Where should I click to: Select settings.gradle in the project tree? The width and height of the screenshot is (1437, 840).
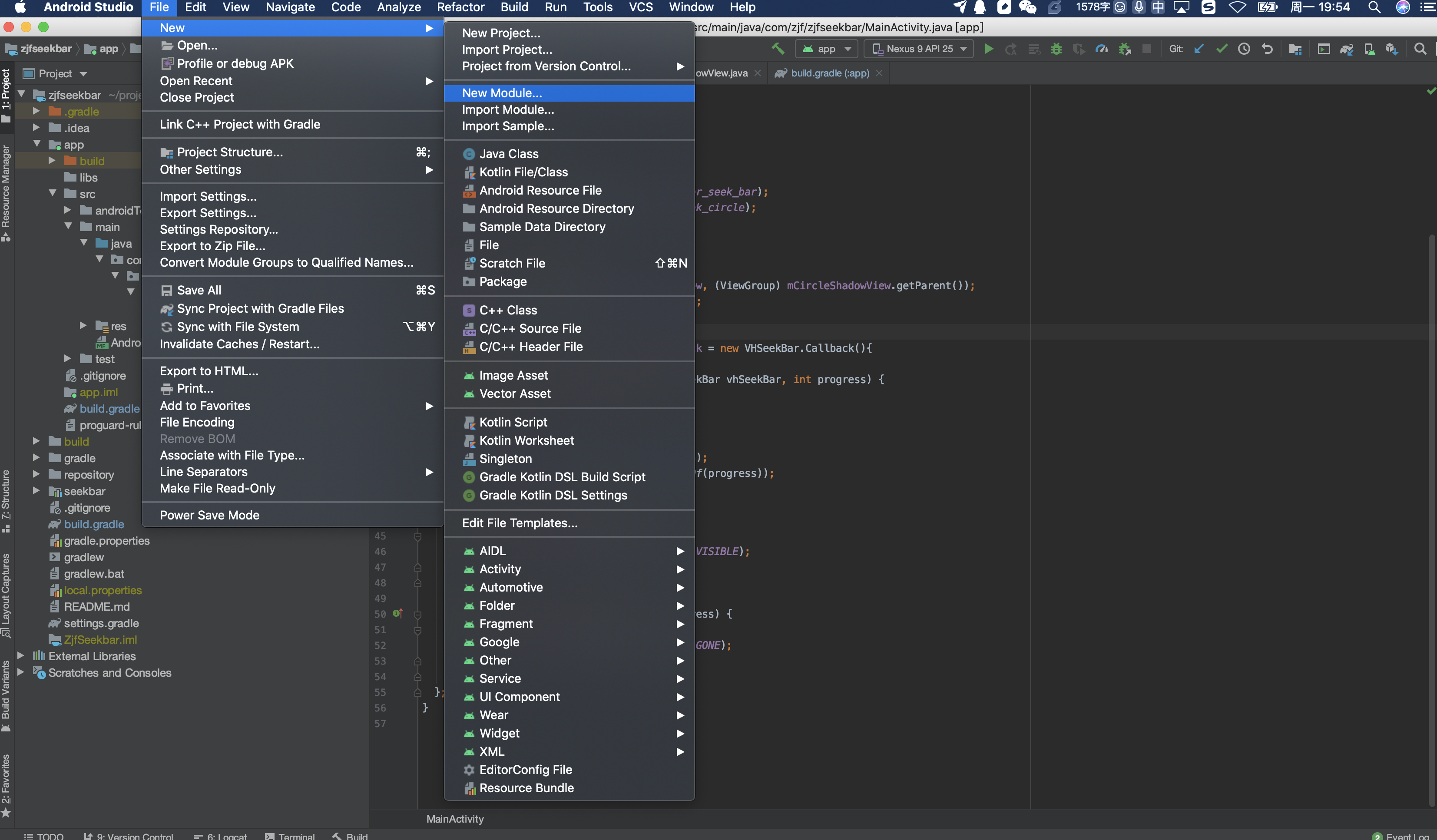pyautogui.click(x=101, y=623)
